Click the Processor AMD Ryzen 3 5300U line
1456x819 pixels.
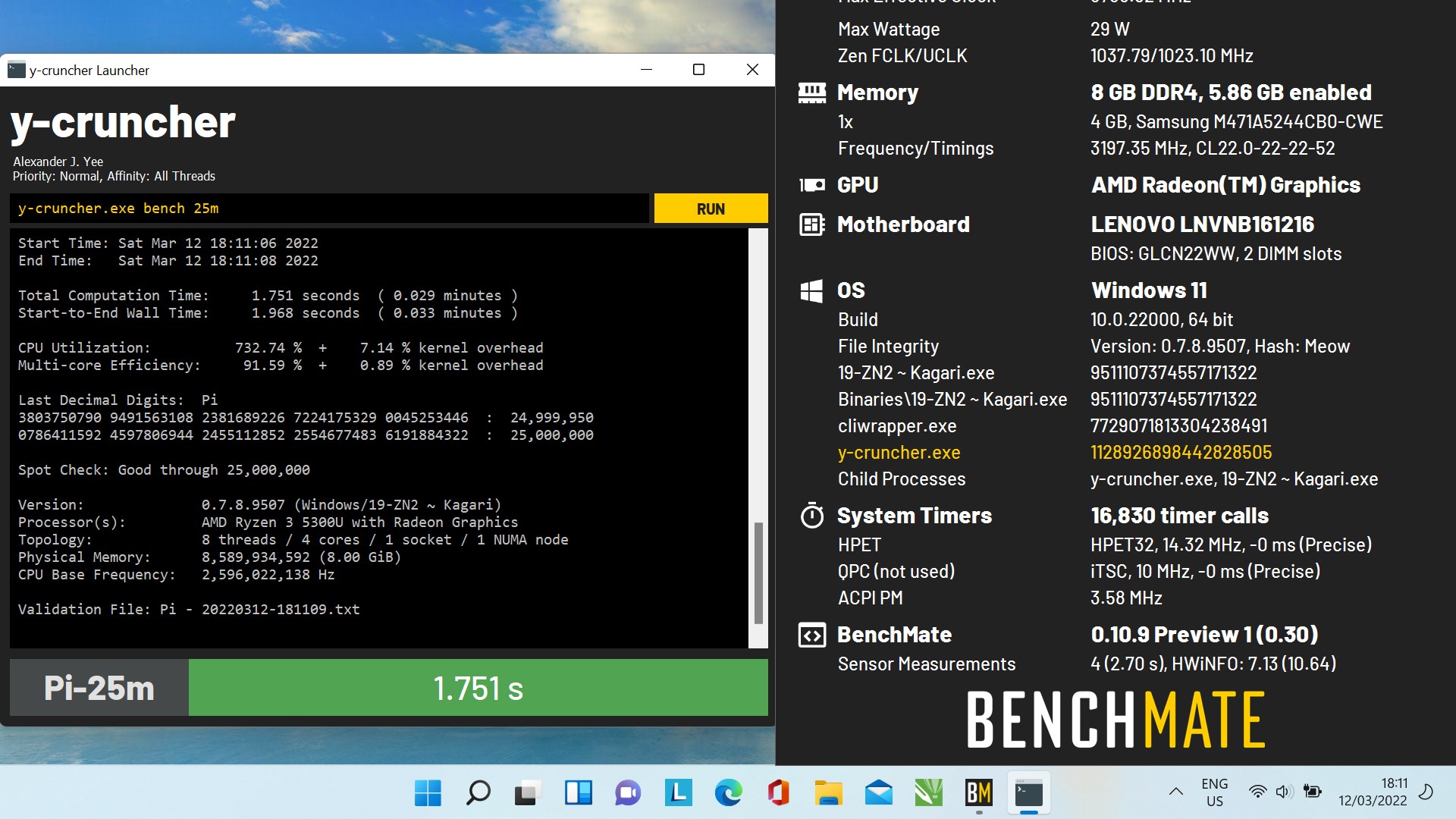tap(268, 522)
